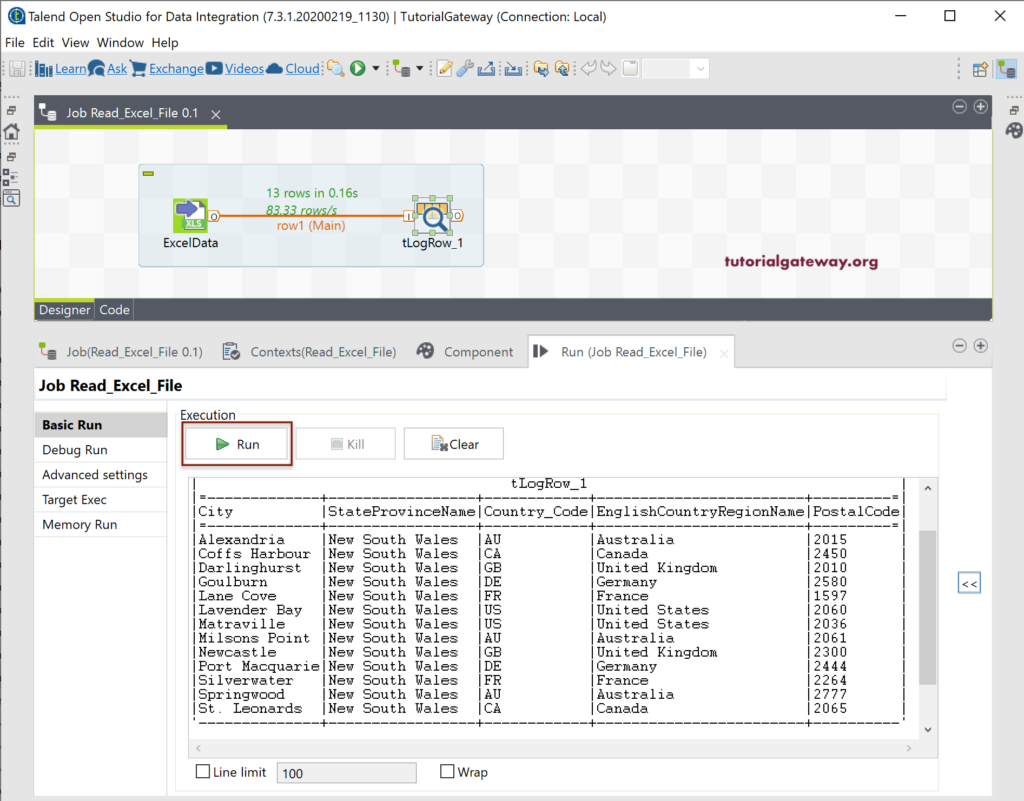Minimize the Run view panel
Viewport: 1024px width, 801px height.
click(959, 345)
